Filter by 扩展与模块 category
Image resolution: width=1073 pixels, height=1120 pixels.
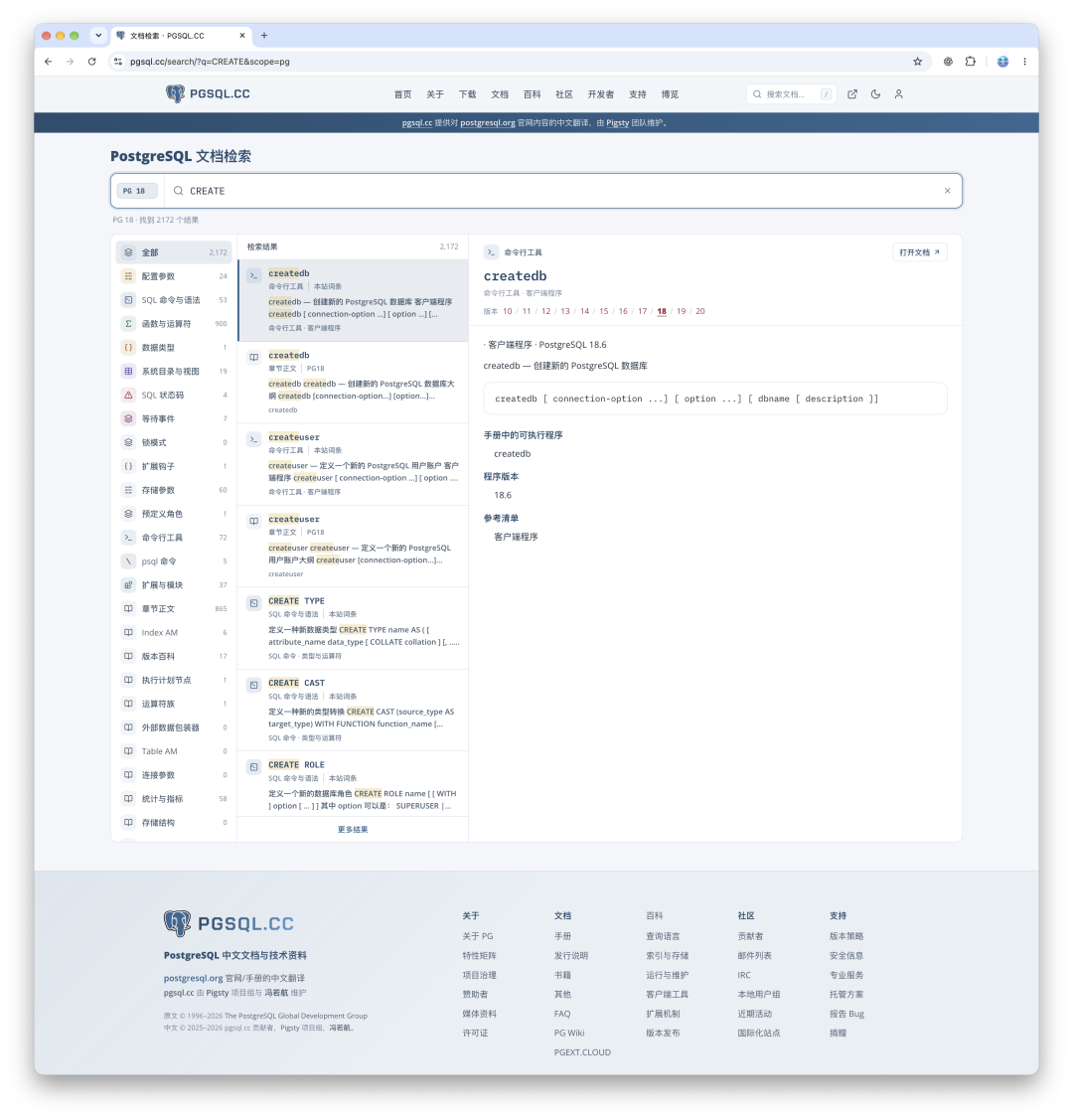(174, 585)
